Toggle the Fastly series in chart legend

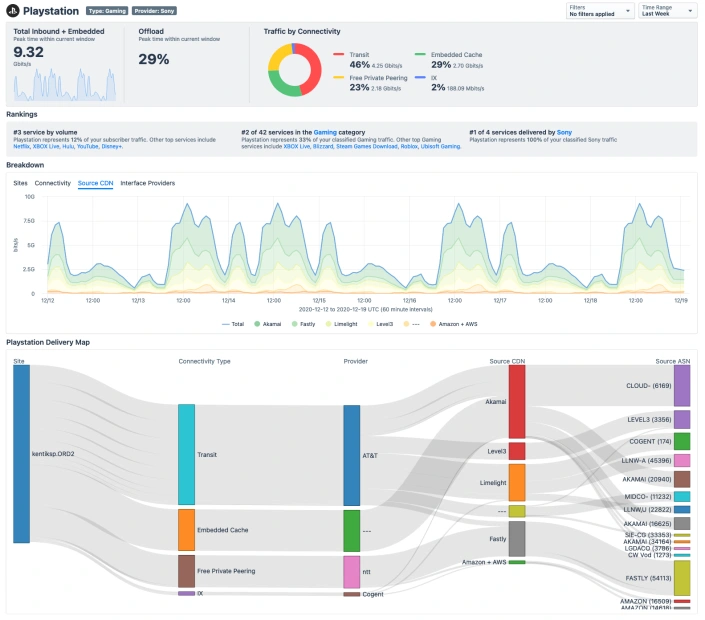click(x=303, y=324)
